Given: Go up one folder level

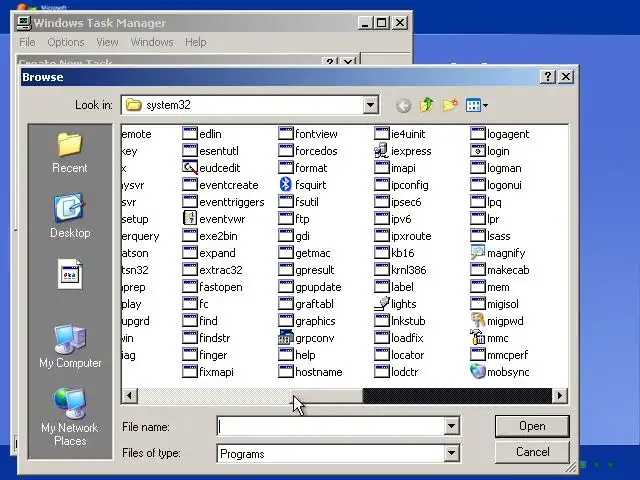Looking at the screenshot, I should 427,105.
